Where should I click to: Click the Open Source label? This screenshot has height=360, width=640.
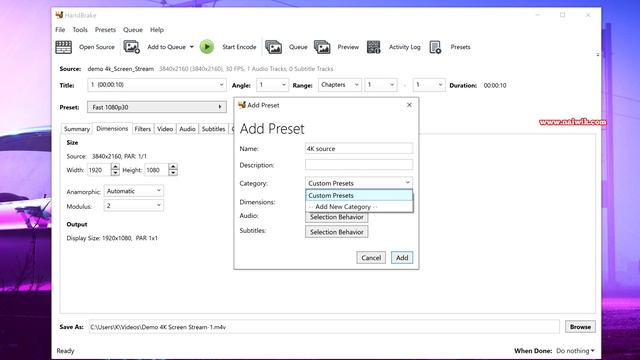[97, 47]
